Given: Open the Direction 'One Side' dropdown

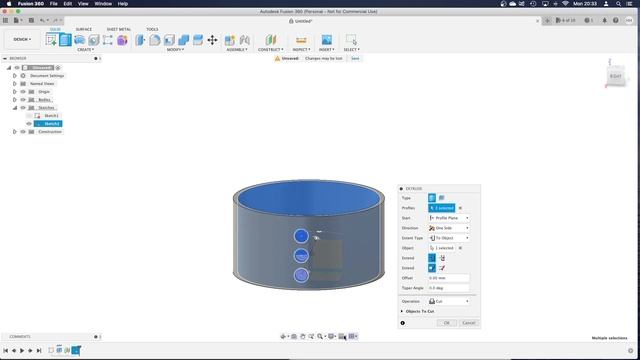Looking at the screenshot, I should [449, 228].
